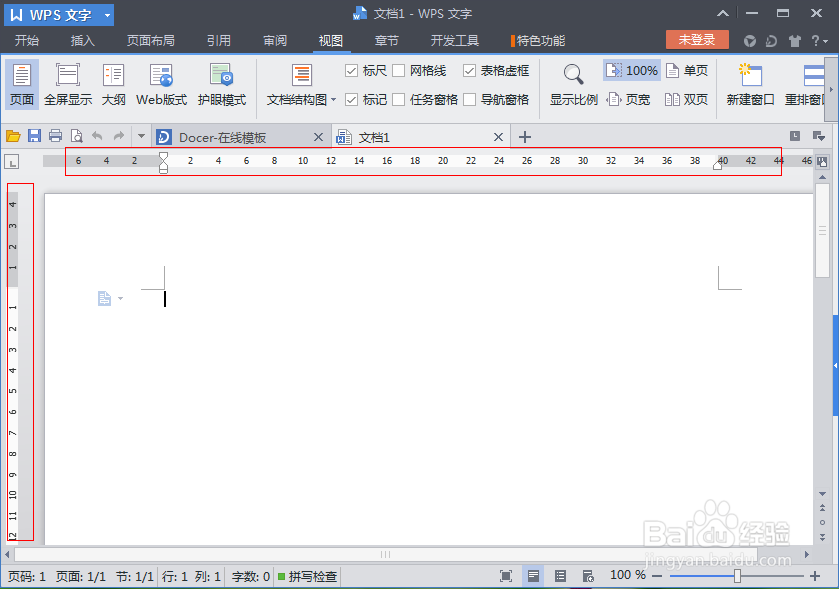Click the horizontal scrollbar thumb
Image resolution: width=839 pixels, height=589 pixels.
click(x=385, y=554)
